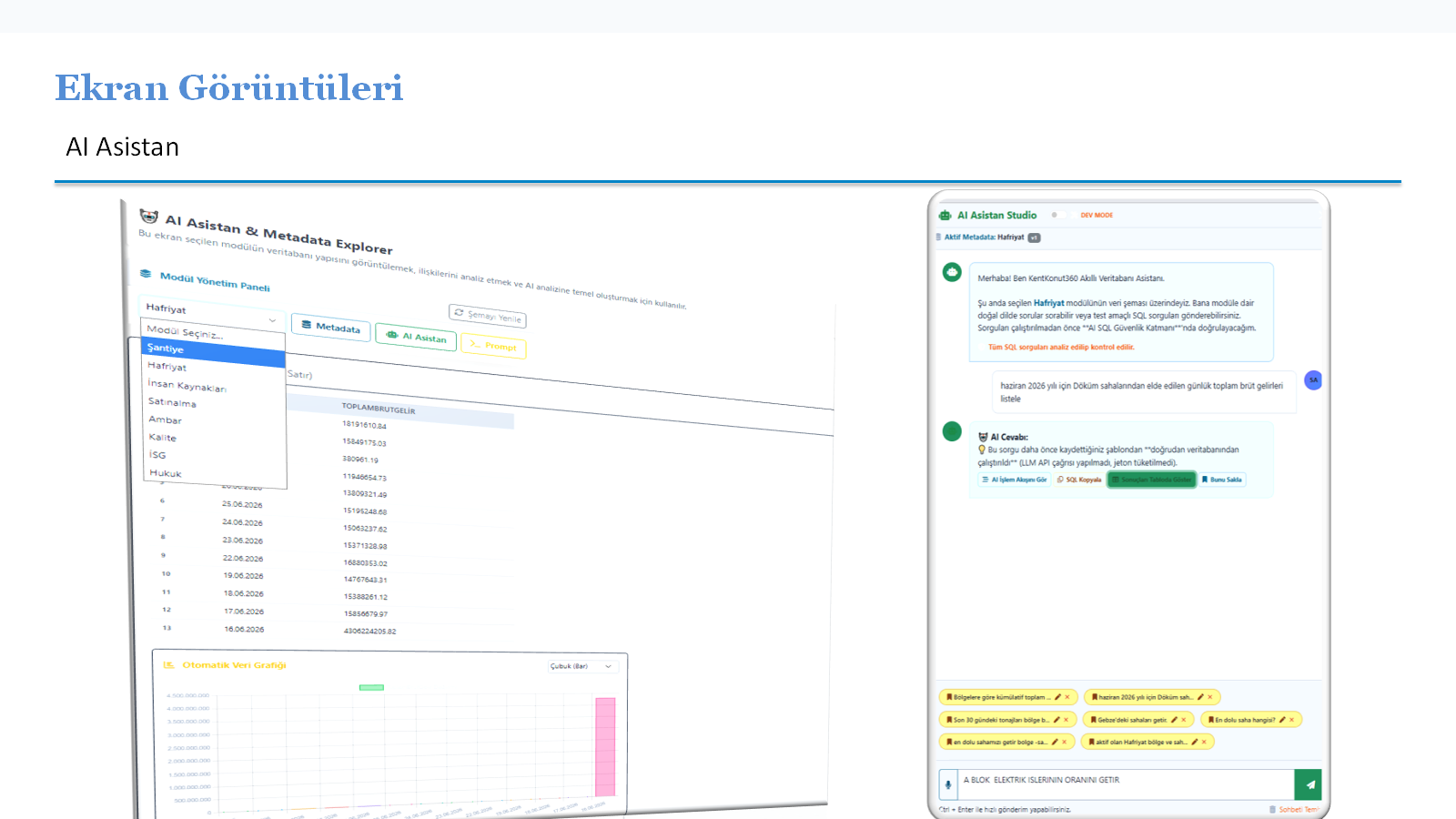Open chart type 'Çubuk (Bar)' dropdown
The height and width of the screenshot is (819, 1456).
click(x=582, y=666)
